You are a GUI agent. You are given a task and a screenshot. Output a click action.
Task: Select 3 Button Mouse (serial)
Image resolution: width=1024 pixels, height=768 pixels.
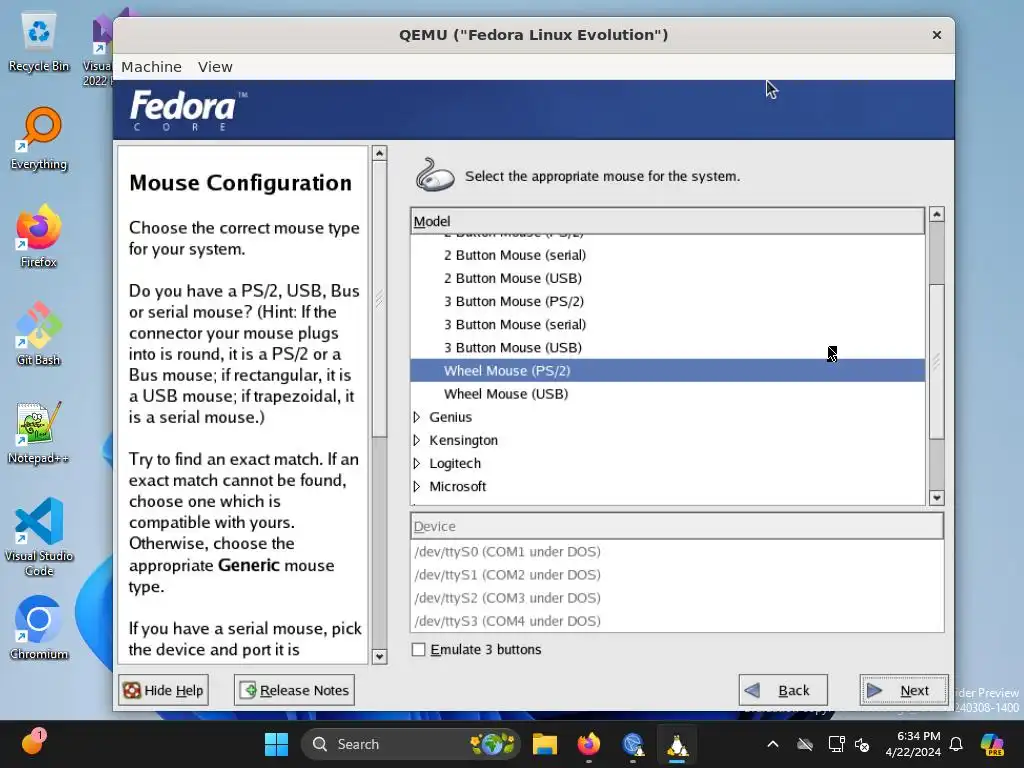[667, 325]
